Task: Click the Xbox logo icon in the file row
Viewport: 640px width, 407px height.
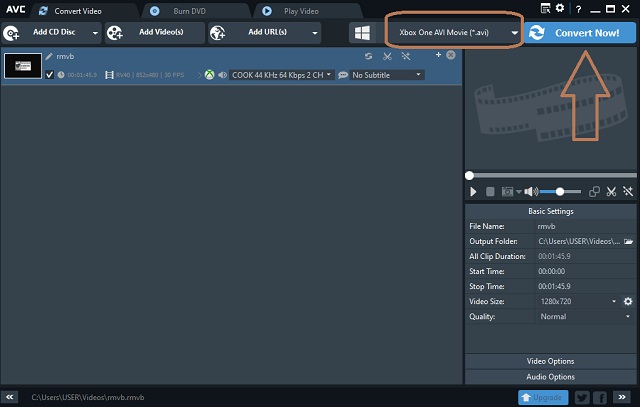Action: (x=209, y=75)
